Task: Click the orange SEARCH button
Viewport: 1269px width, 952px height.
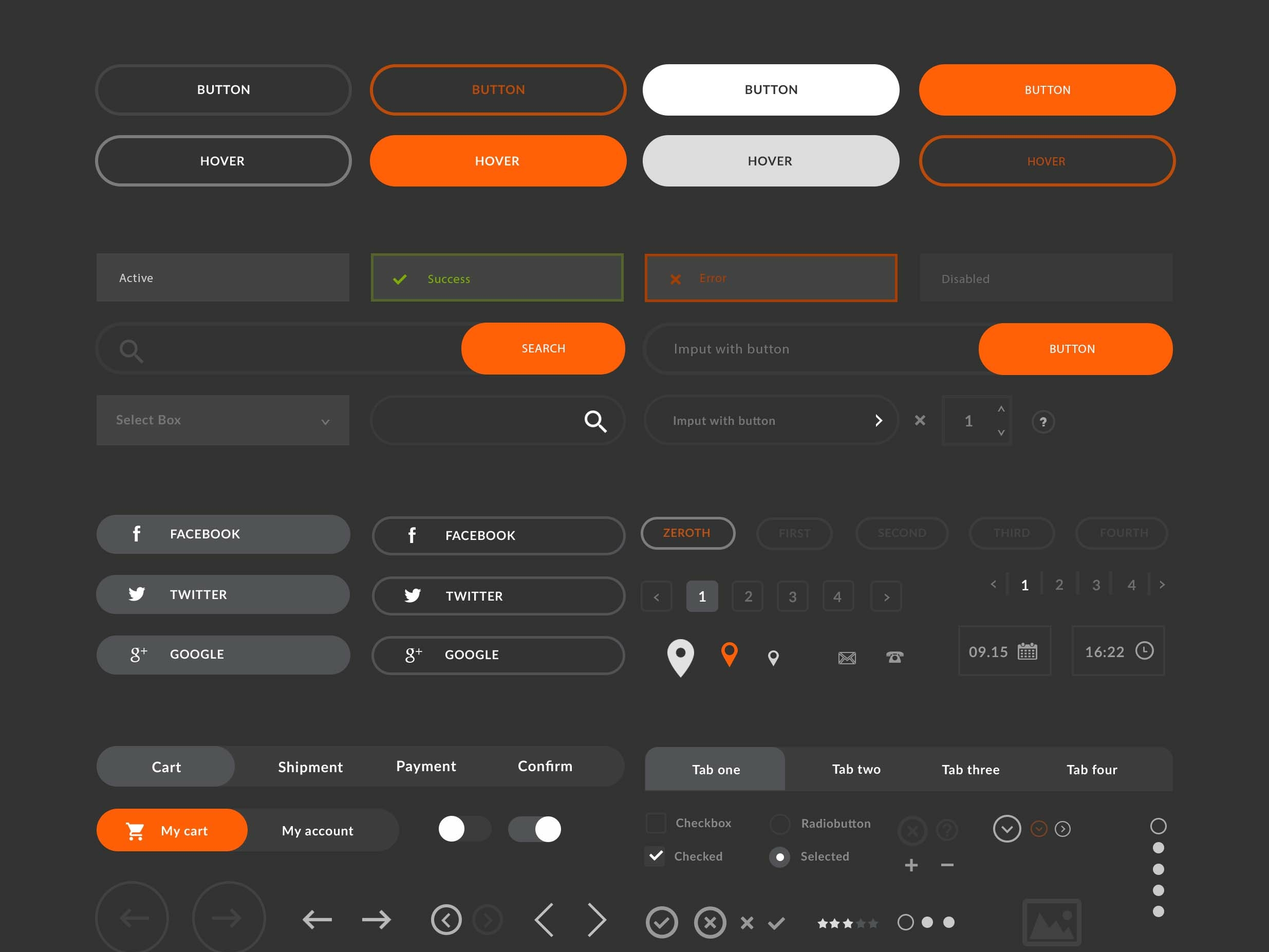Action: click(x=543, y=348)
